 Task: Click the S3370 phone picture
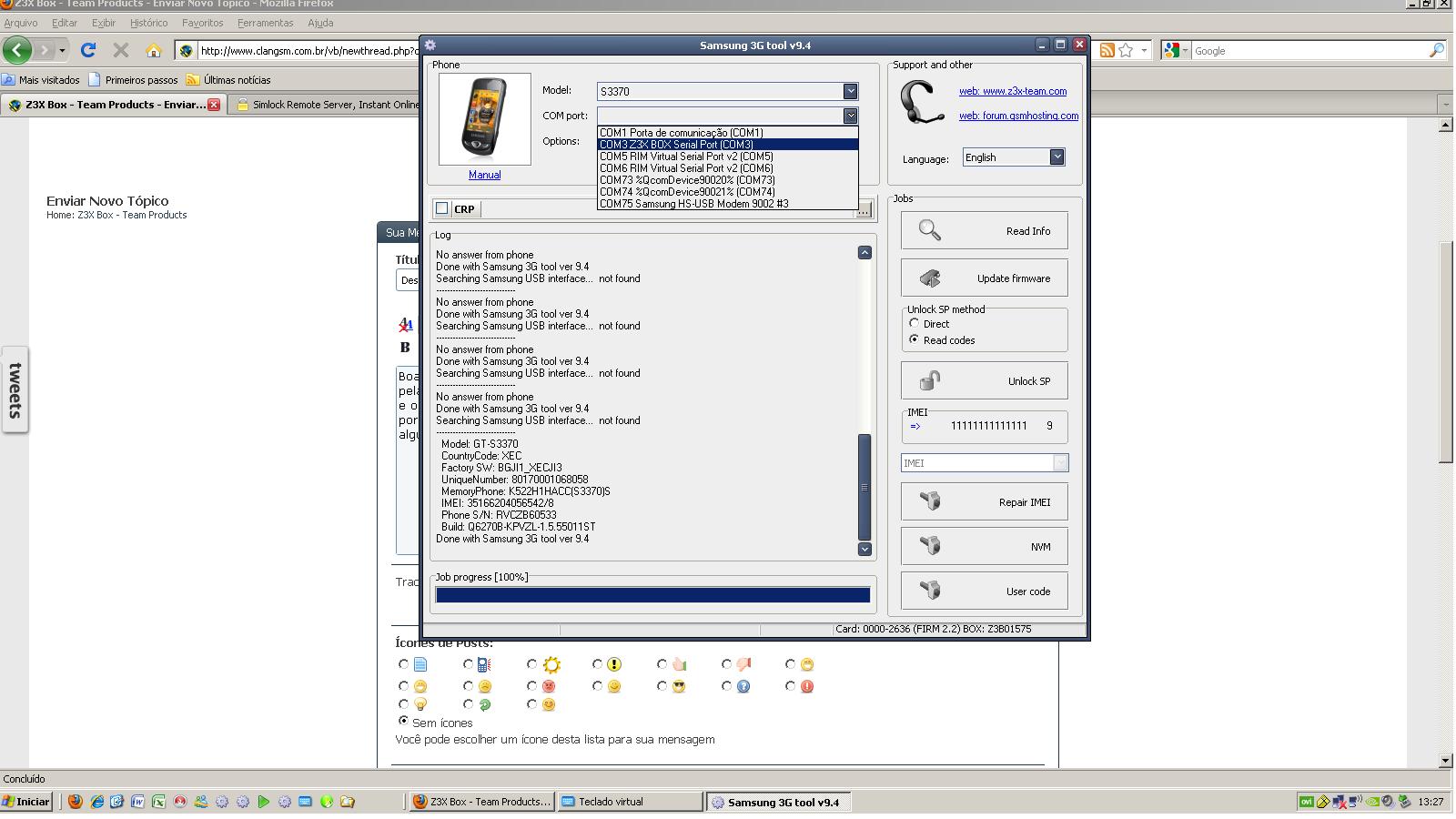click(484, 119)
